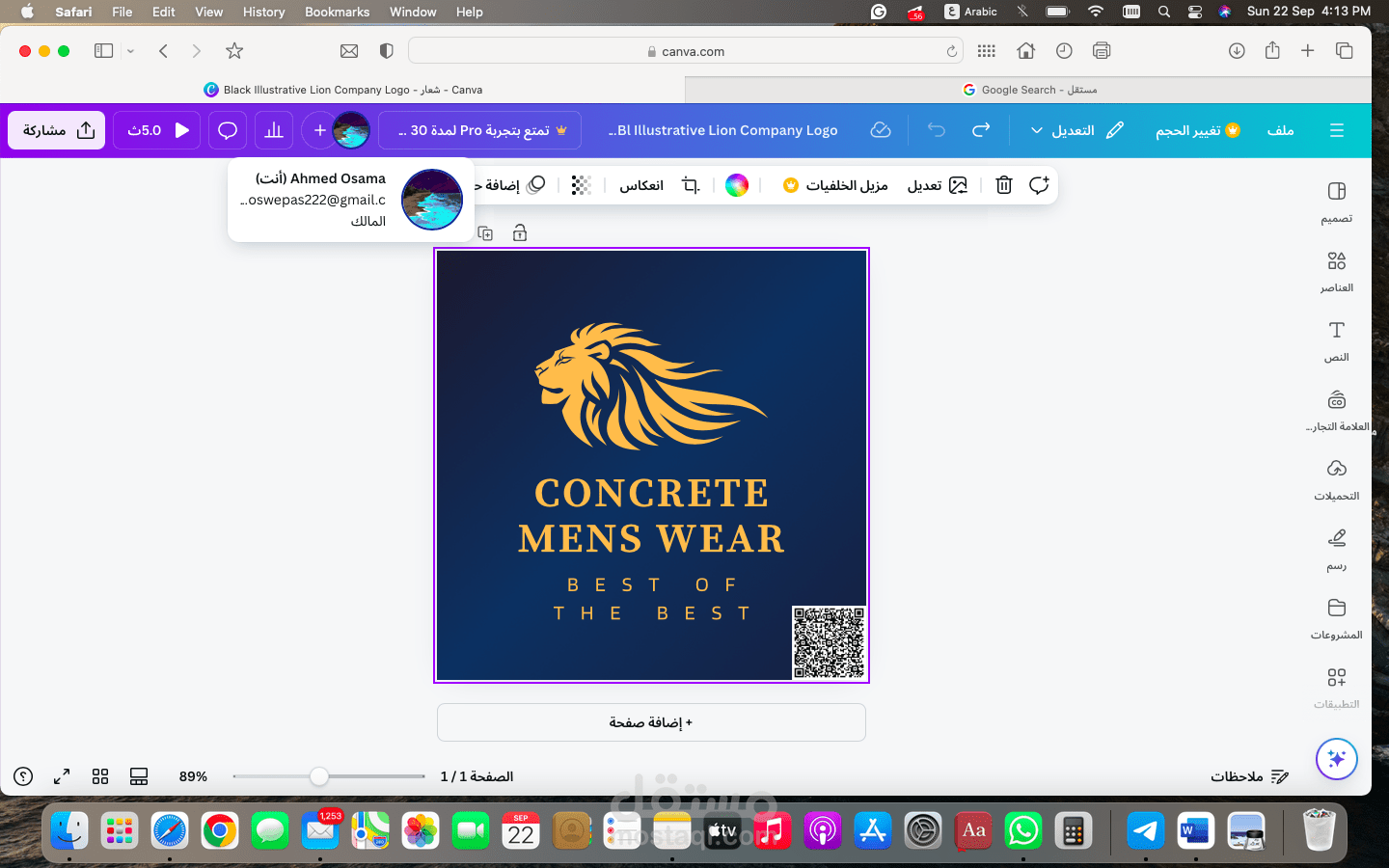Screen dimensions: 1389x868
Task: Click the Add page (إضافة صفحة) button
Action: (x=651, y=722)
